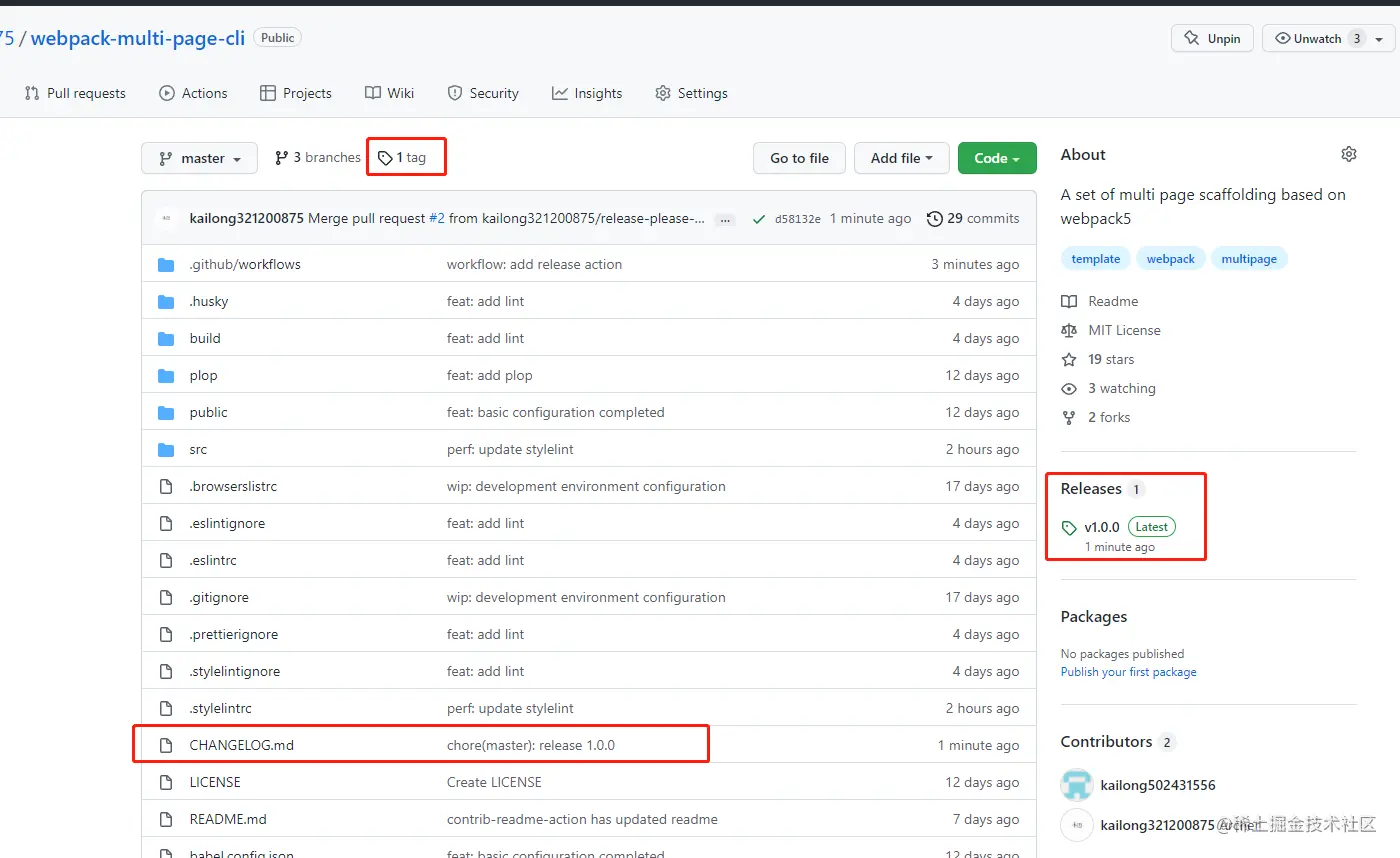1400x858 pixels.
Task: Open the LICENSE file
Action: [x=215, y=782]
